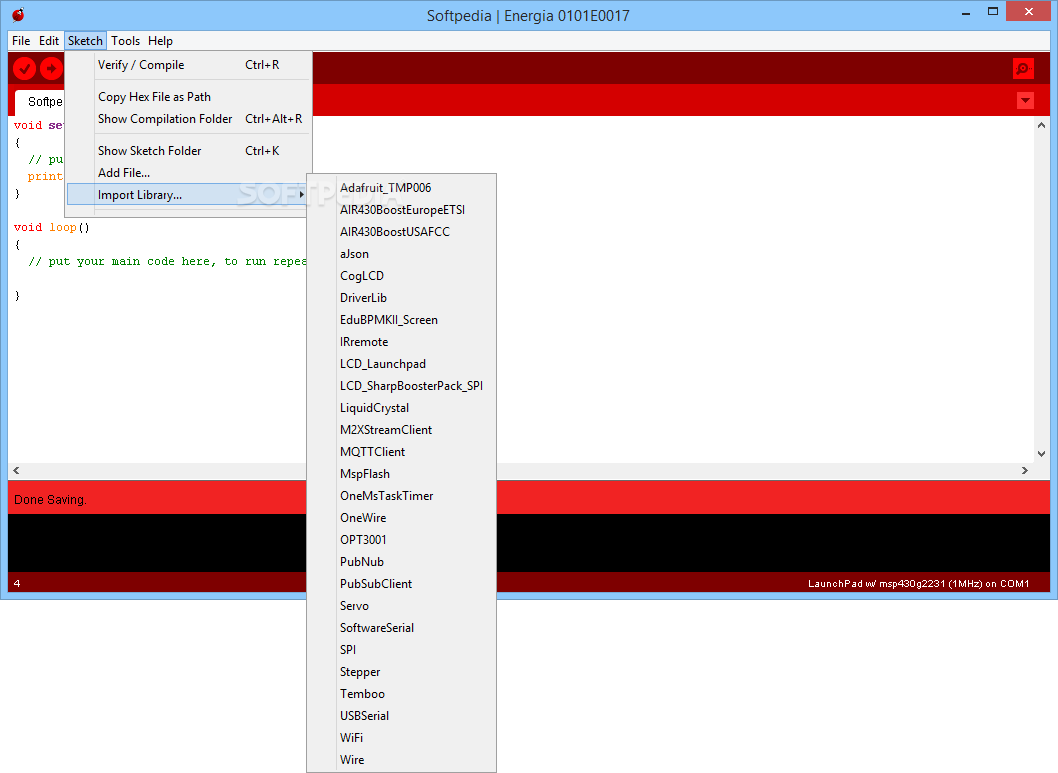The image size is (1058, 773).
Task: Import the LiquidCrystal library
Action: click(401, 407)
